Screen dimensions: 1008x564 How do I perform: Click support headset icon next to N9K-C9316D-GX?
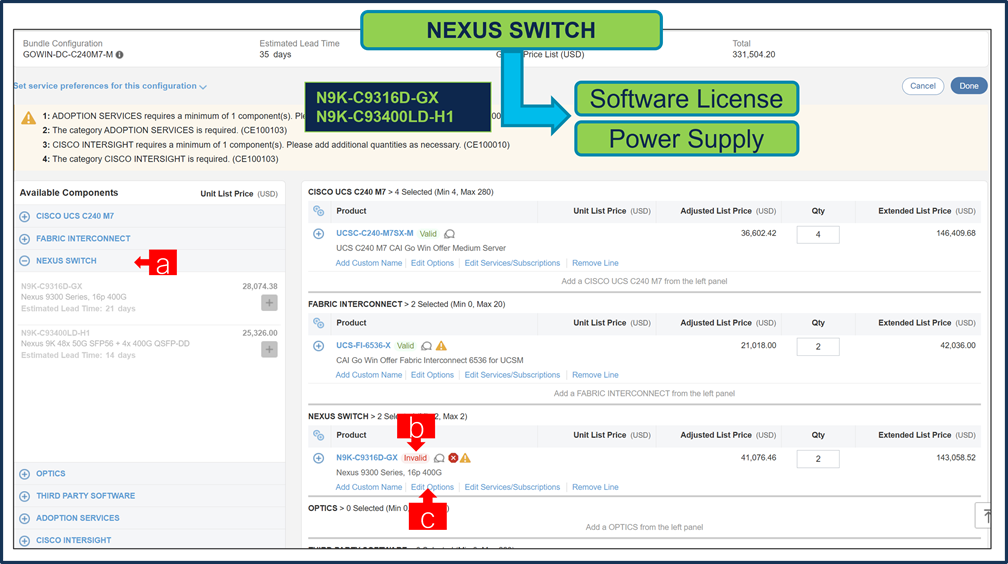(439, 459)
